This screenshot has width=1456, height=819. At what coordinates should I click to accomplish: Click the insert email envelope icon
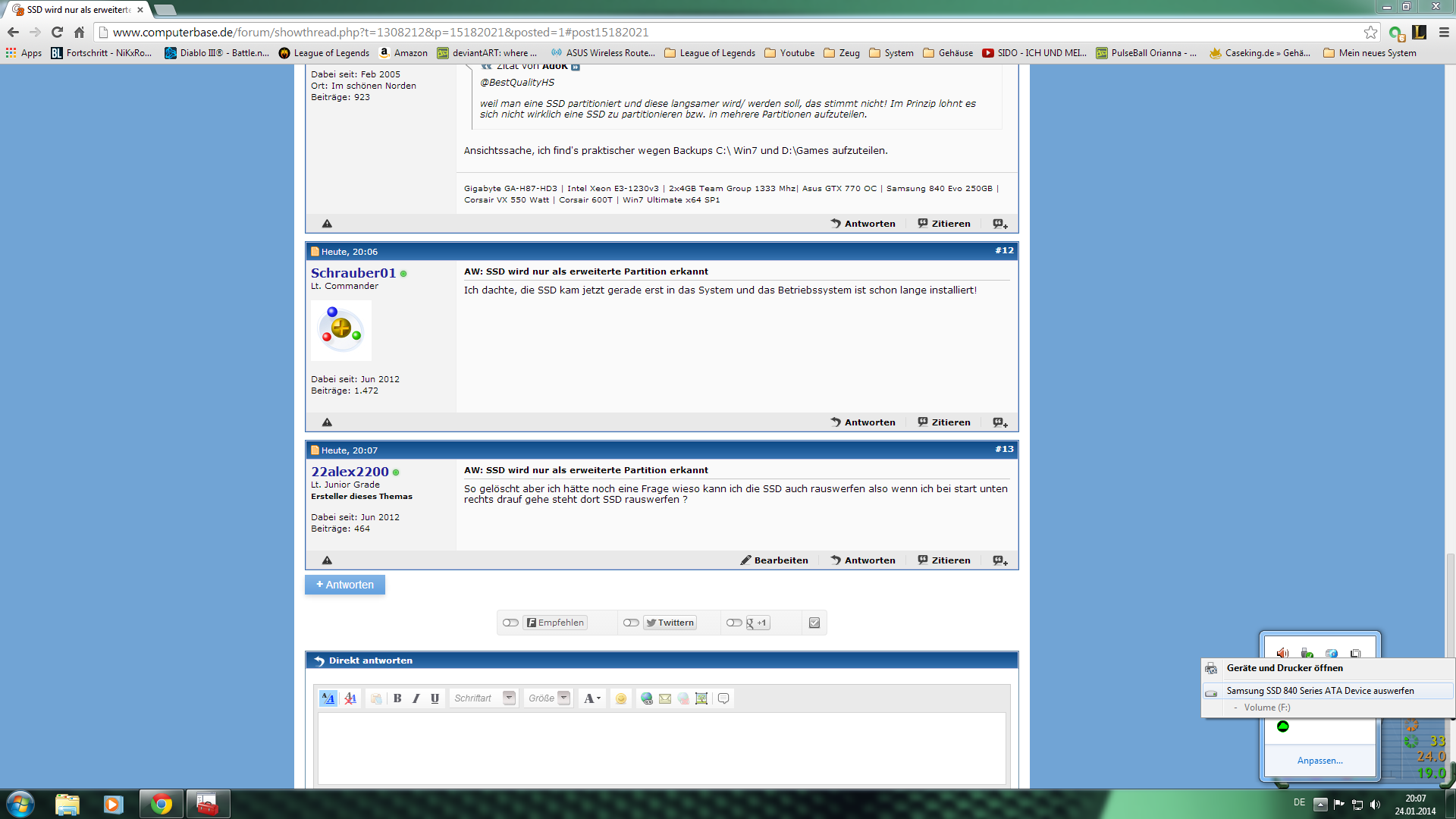click(665, 698)
